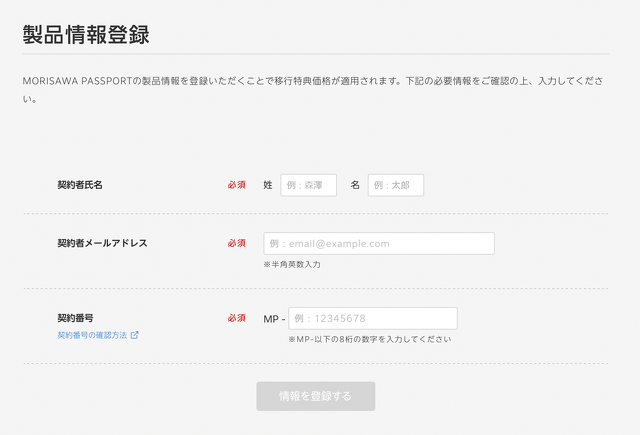Click the 姓 label before the first input
This screenshot has width=640, height=435.
tap(268, 185)
